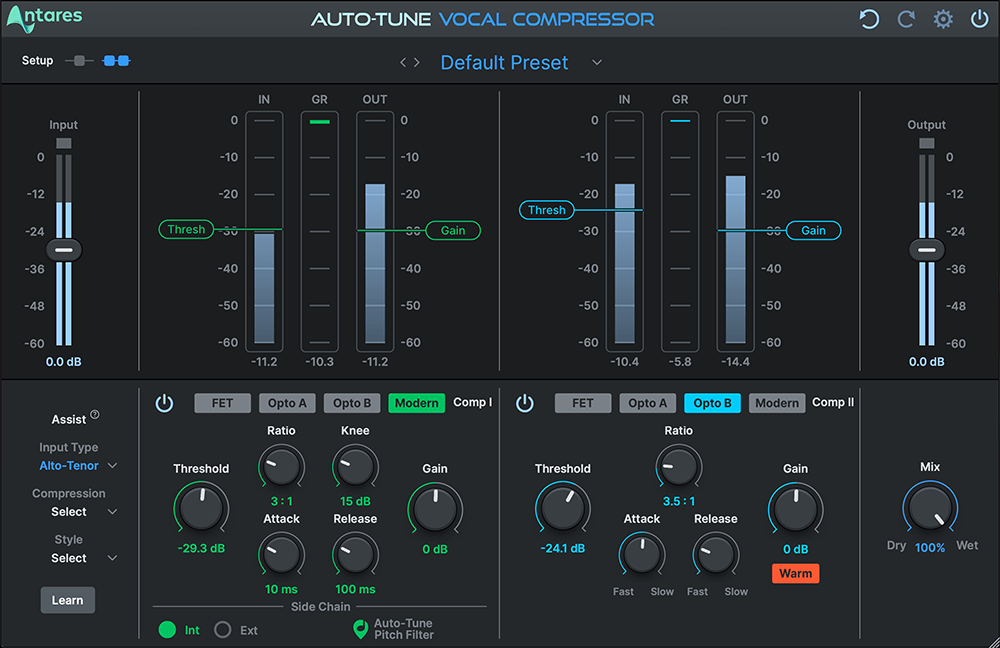Select Opto A model for Comp II
The height and width of the screenshot is (648, 1000).
(x=647, y=402)
